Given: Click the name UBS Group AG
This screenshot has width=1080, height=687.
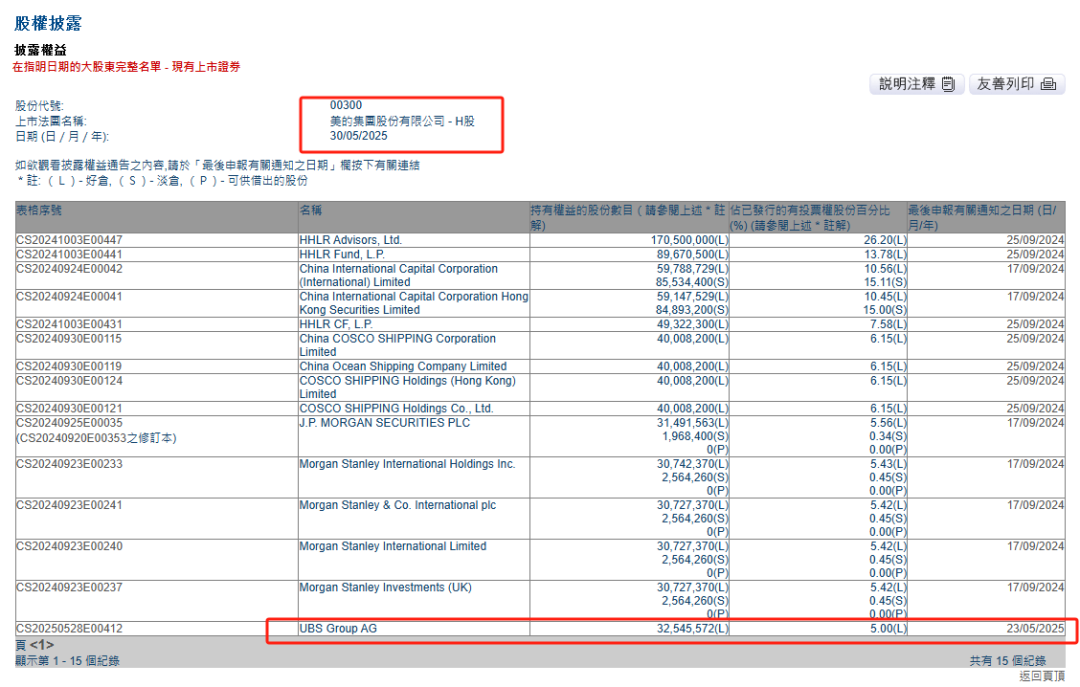Looking at the screenshot, I should coord(338,628).
